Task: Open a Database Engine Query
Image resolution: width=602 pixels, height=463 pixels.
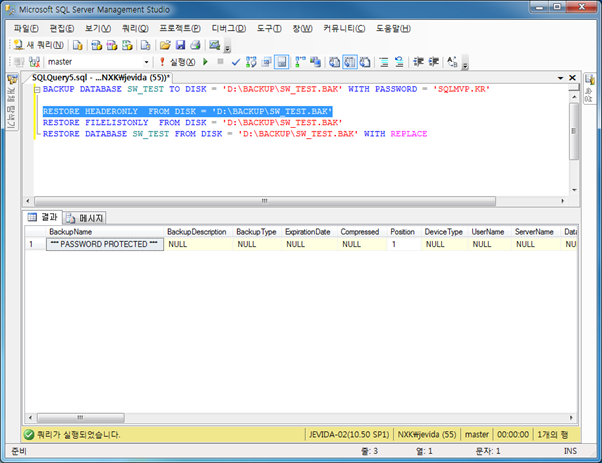Action: [78, 45]
